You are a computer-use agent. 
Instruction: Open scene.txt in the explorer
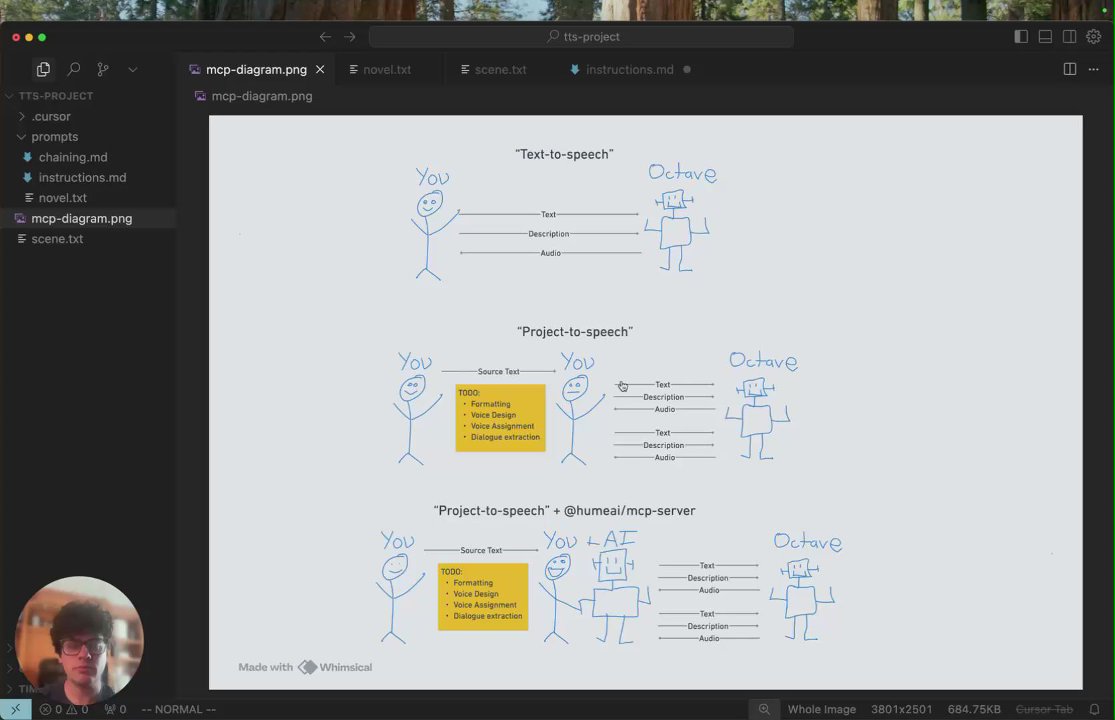[57, 239]
